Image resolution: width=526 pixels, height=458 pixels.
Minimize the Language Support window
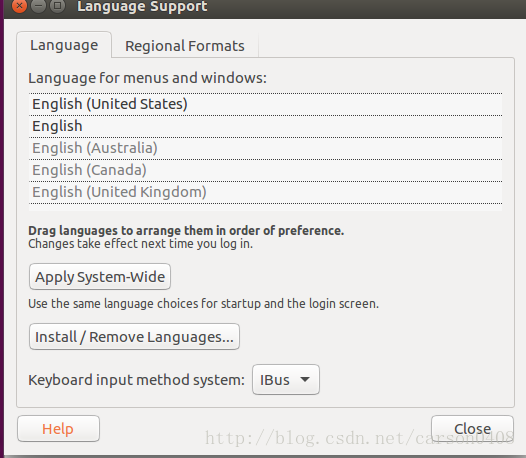coord(39,5)
